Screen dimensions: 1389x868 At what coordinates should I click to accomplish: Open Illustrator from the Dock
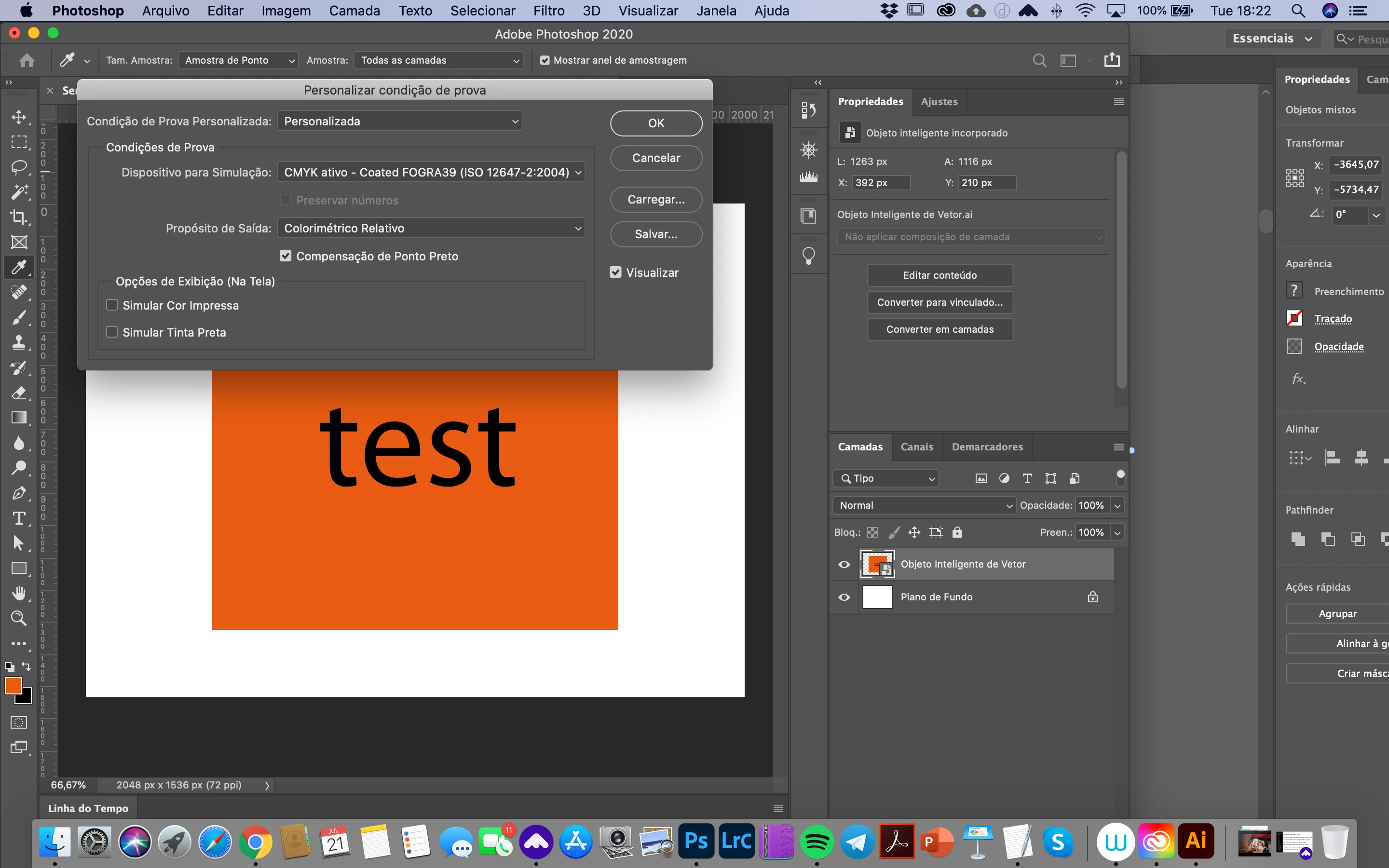pos(1196,841)
